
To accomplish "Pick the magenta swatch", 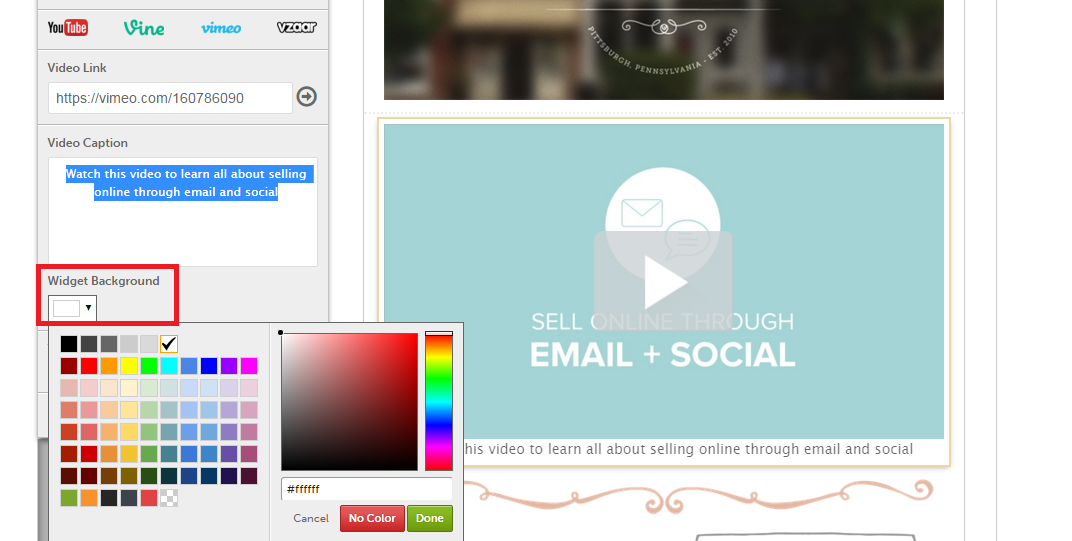I will (249, 366).
